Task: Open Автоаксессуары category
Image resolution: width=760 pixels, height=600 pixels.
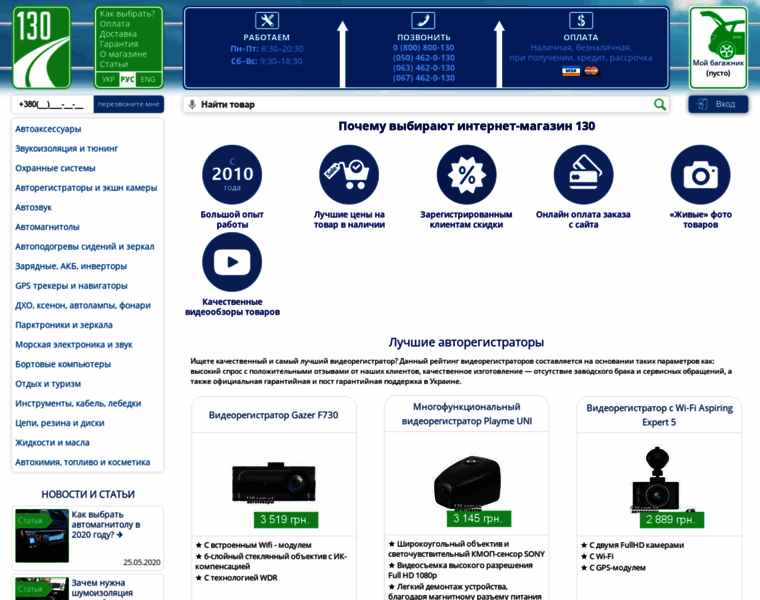Action: [48, 129]
